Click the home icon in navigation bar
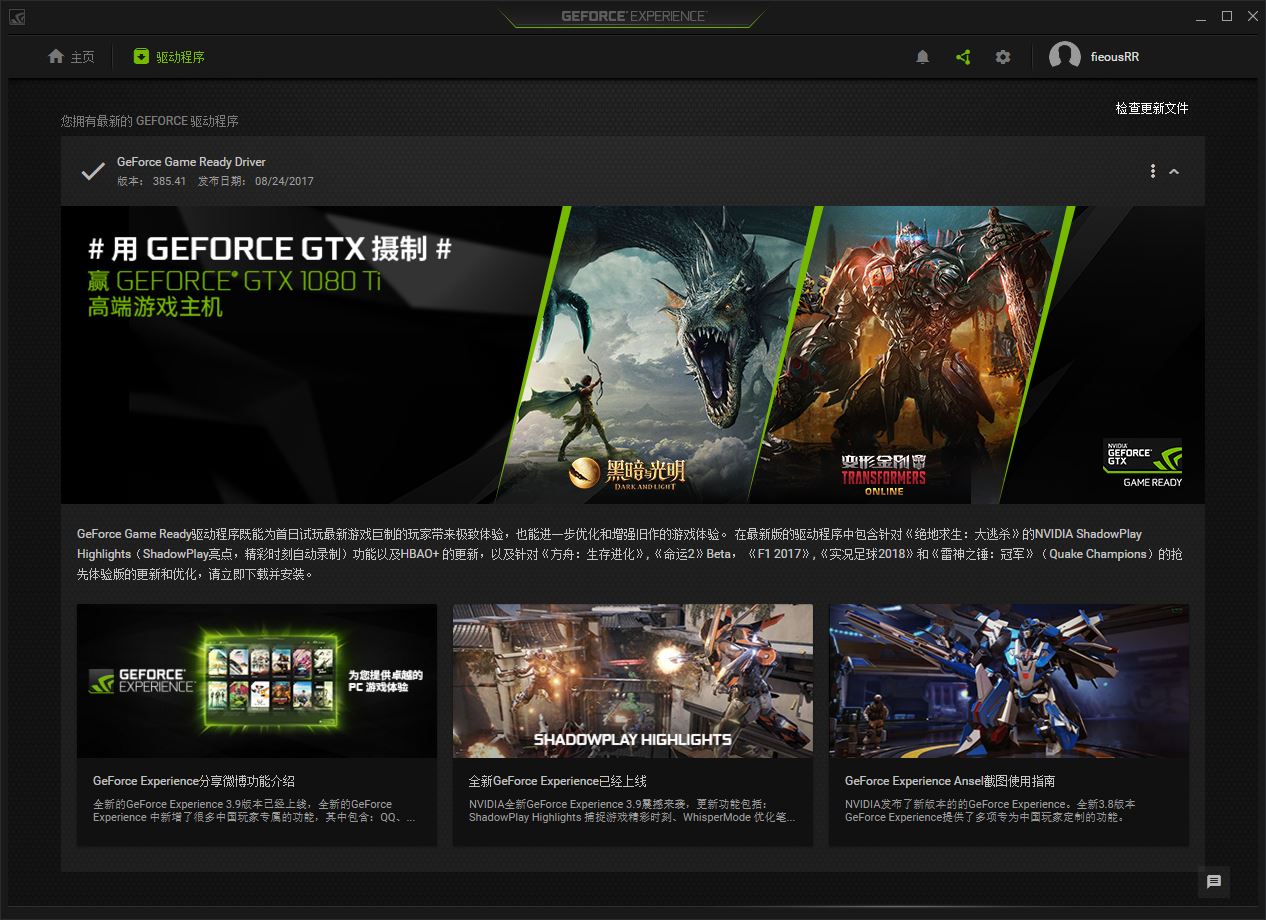1266x920 pixels. coord(56,57)
